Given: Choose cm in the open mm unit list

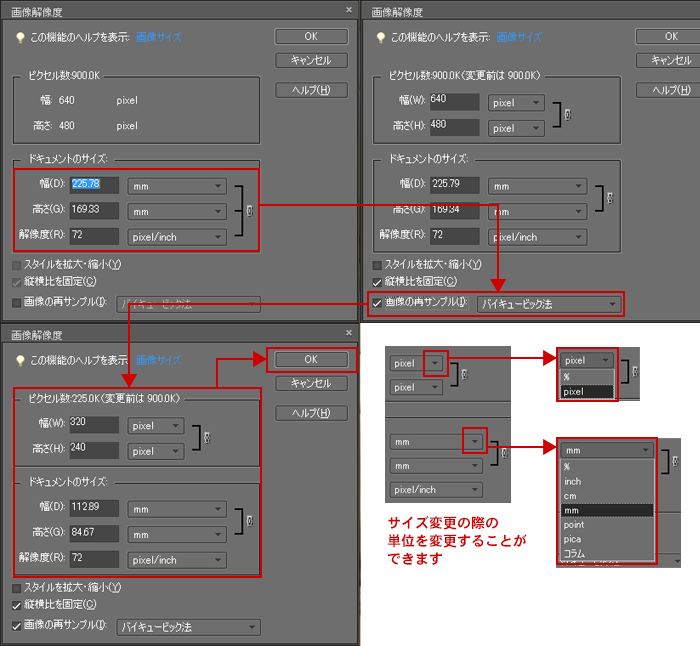Looking at the screenshot, I should click(x=607, y=496).
